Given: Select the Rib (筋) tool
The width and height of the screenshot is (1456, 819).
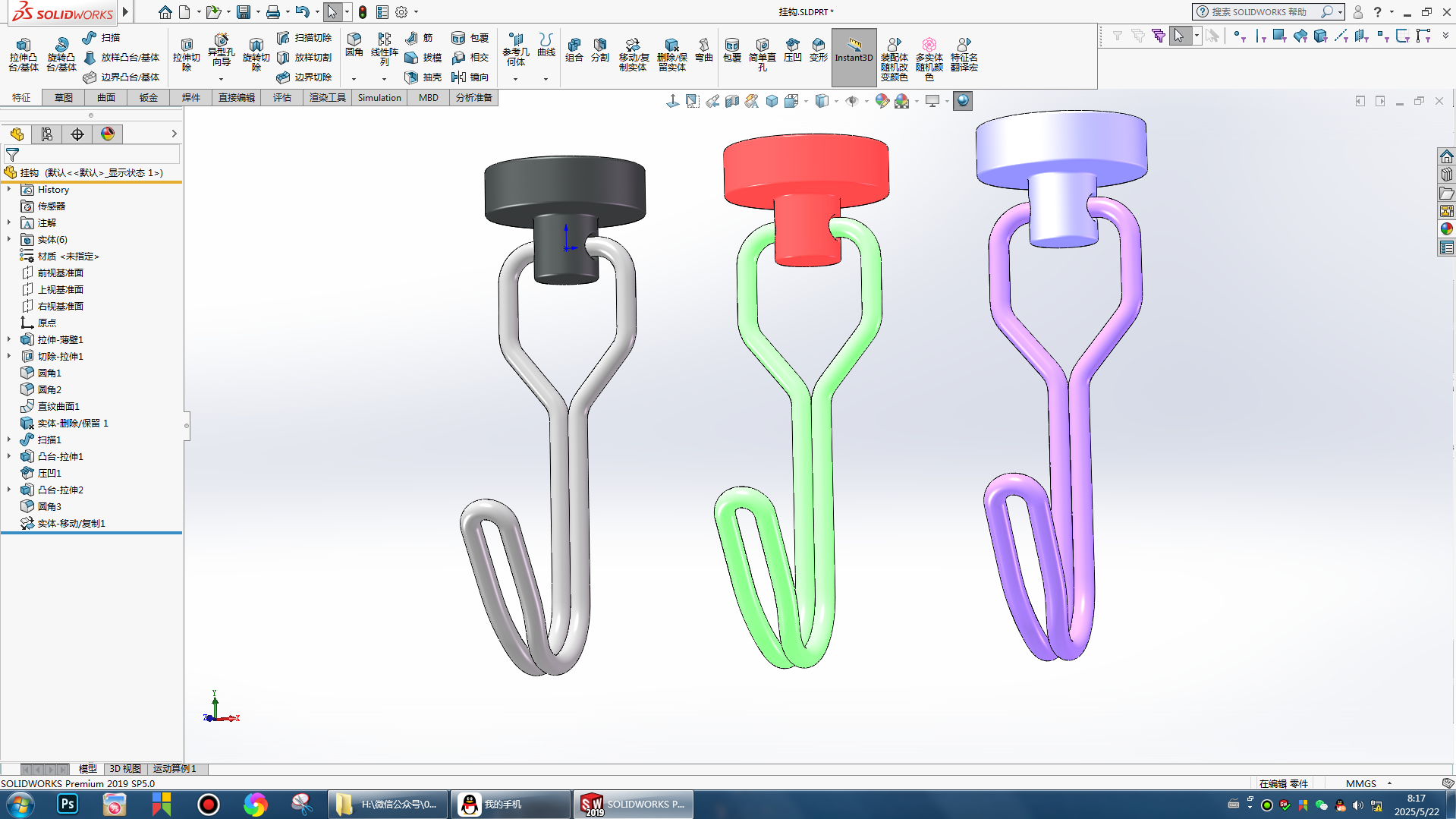Looking at the screenshot, I should click(419, 37).
